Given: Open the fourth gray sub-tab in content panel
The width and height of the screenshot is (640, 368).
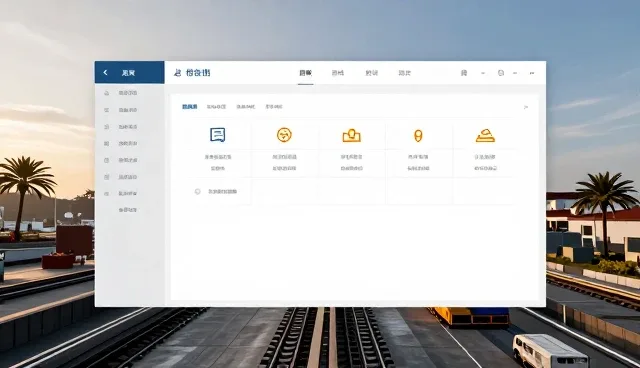Looking at the screenshot, I should (274, 106).
